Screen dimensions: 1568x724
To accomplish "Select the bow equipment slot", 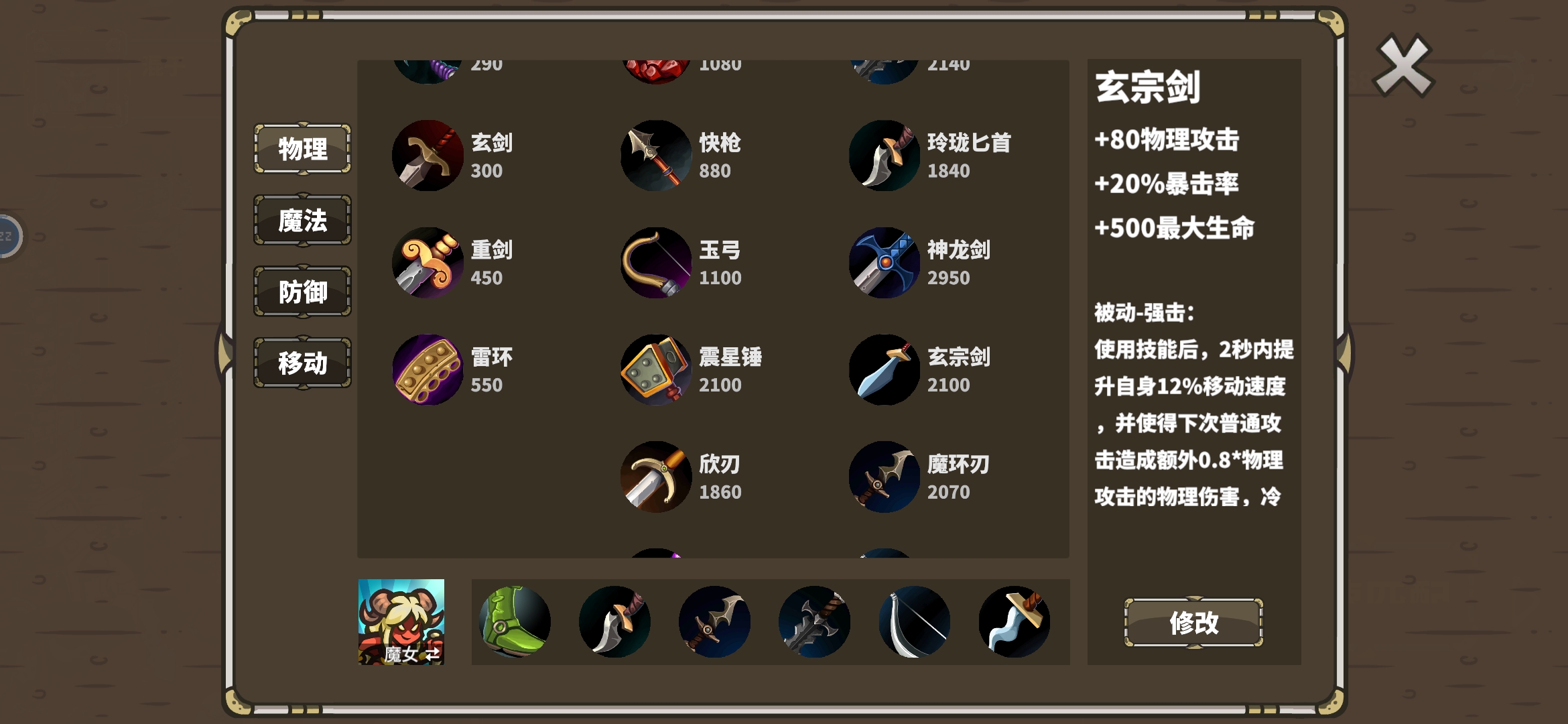I will [x=915, y=622].
